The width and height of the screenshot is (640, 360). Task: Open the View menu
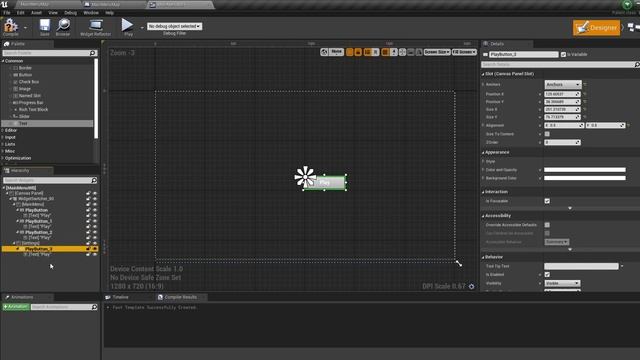point(53,13)
